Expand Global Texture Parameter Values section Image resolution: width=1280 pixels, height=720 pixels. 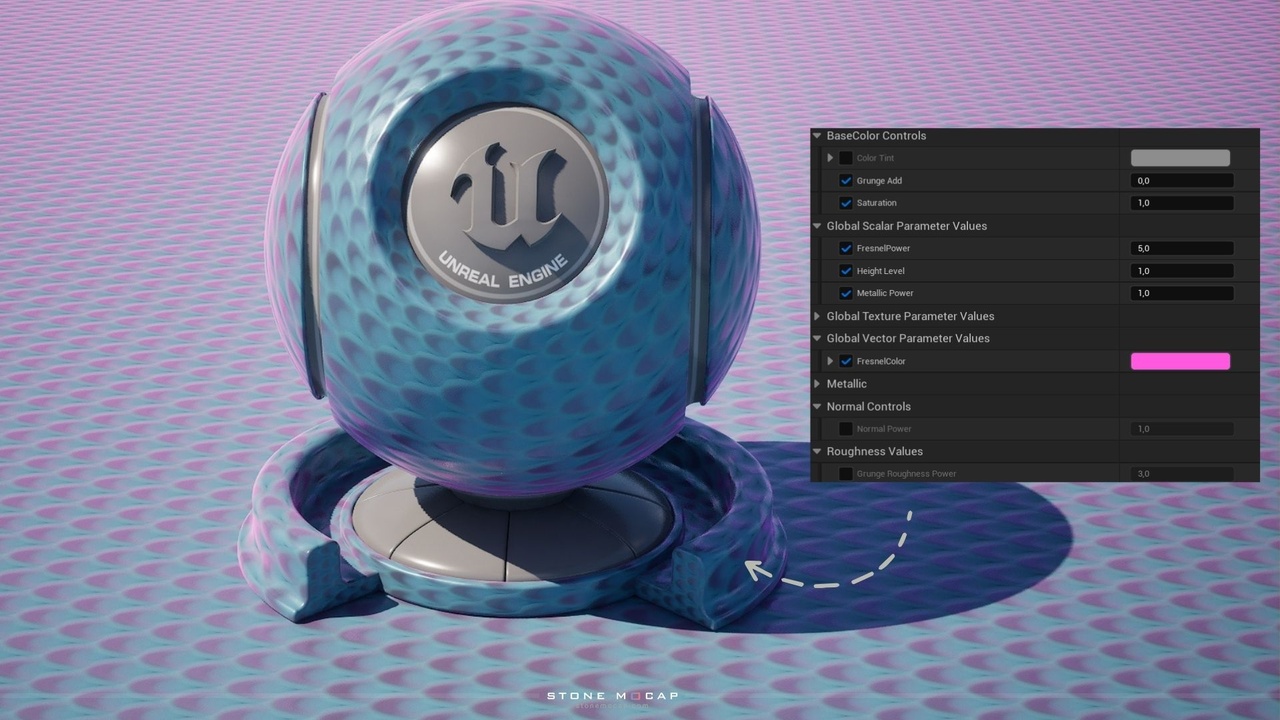coord(817,316)
